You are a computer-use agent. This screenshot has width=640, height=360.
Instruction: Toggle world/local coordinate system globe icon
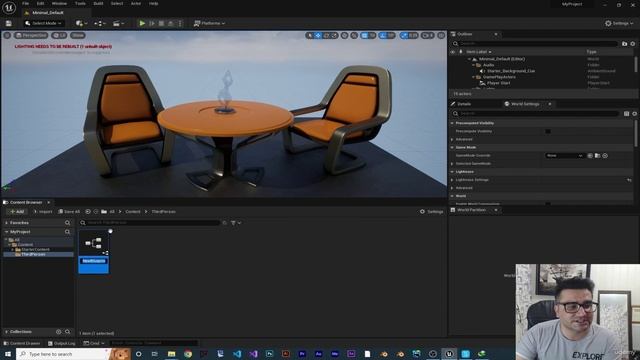[x=345, y=36]
